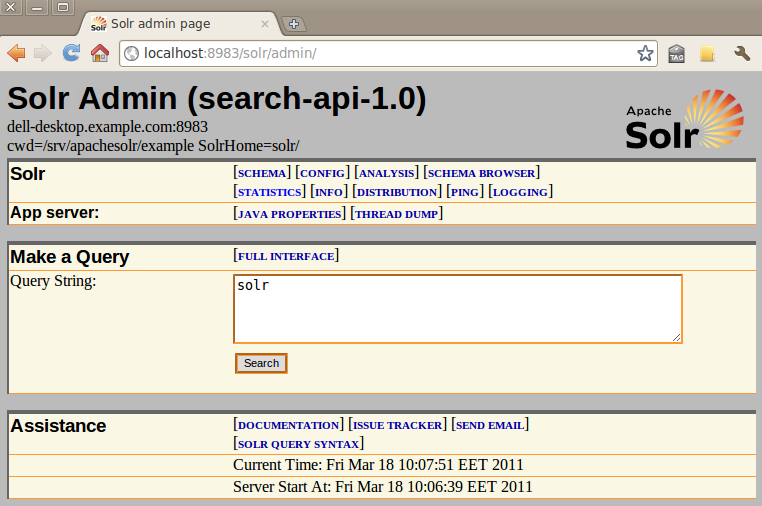
Task: Open the THREAD DUMP link
Action: point(397,214)
